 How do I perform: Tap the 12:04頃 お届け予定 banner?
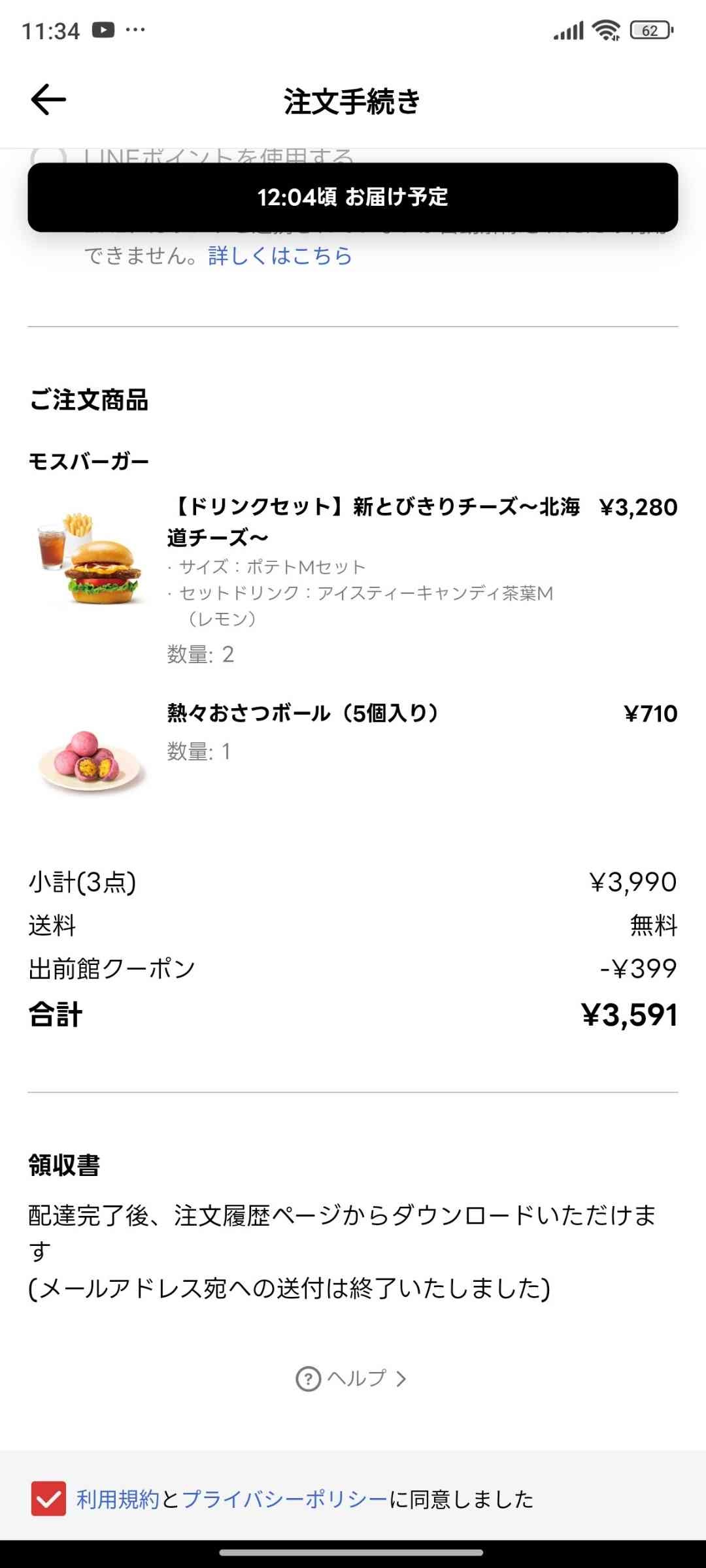click(353, 197)
